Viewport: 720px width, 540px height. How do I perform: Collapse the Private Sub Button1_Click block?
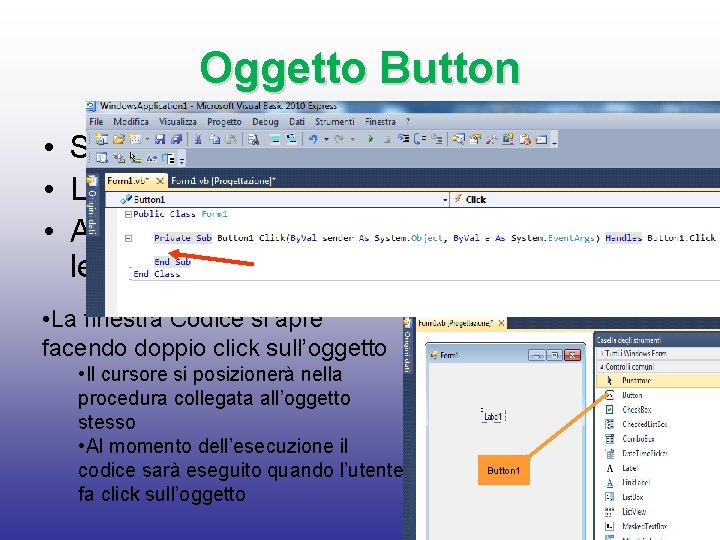(x=129, y=238)
